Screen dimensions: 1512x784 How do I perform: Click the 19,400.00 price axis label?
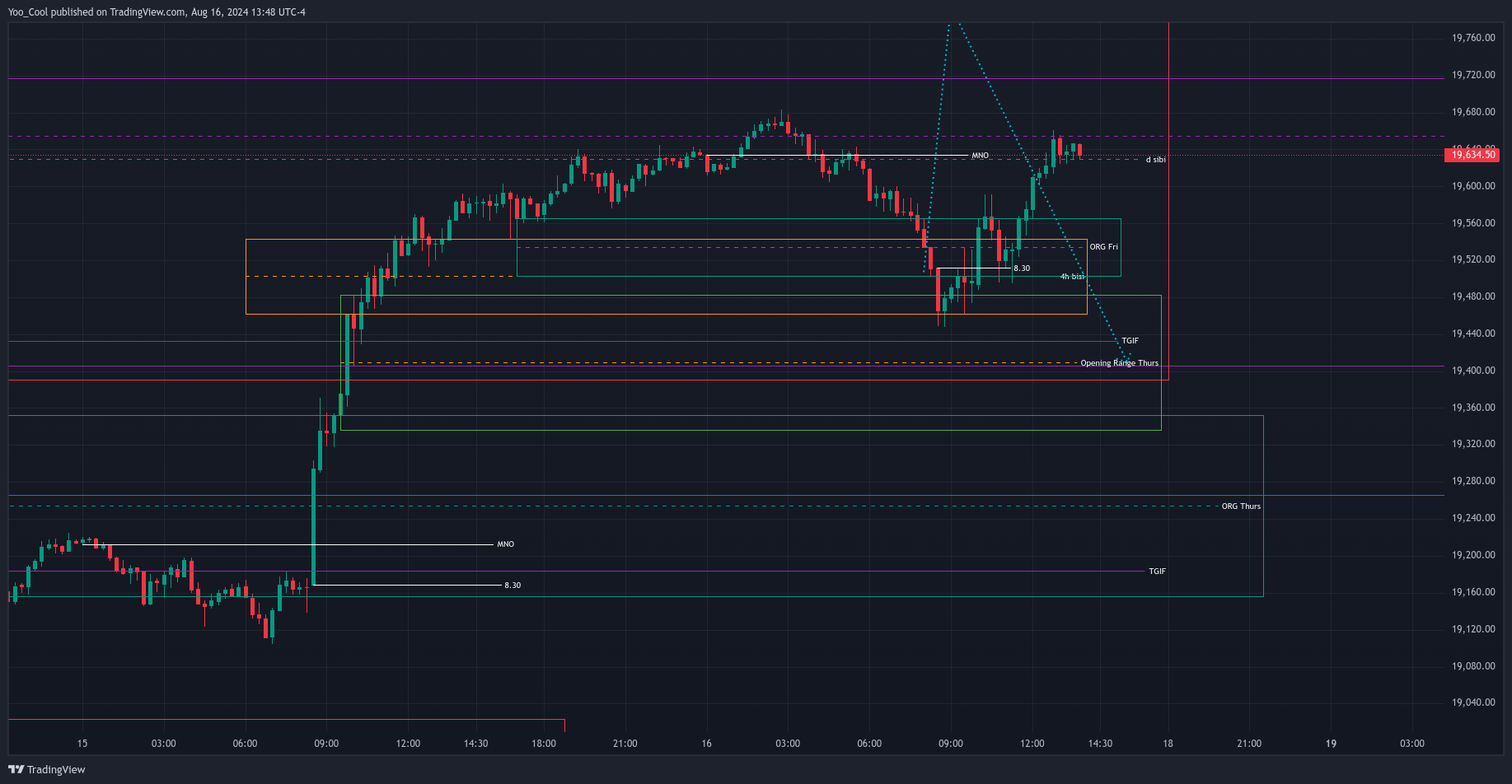point(1473,371)
